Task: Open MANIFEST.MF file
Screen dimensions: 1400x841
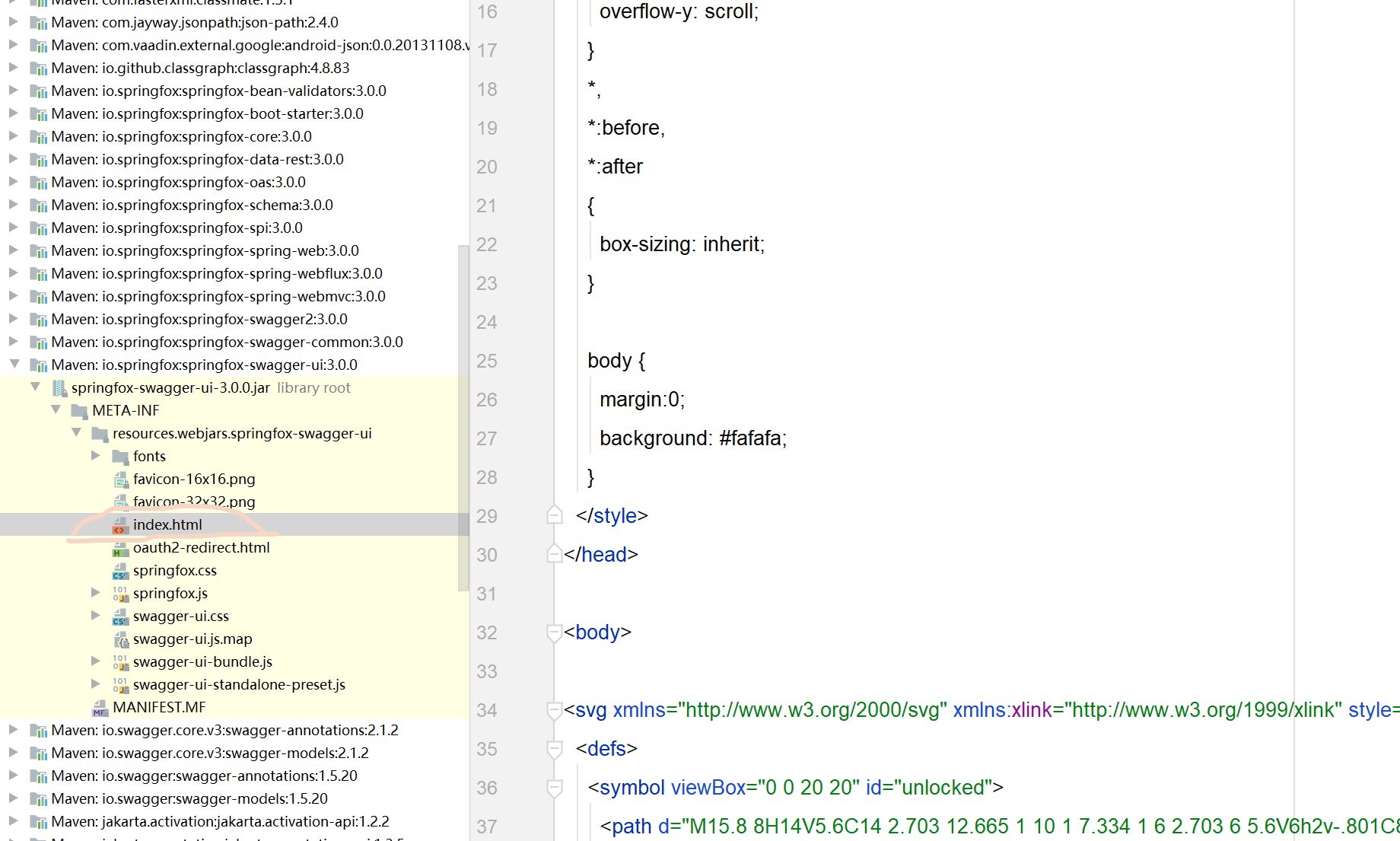Action: 159,707
